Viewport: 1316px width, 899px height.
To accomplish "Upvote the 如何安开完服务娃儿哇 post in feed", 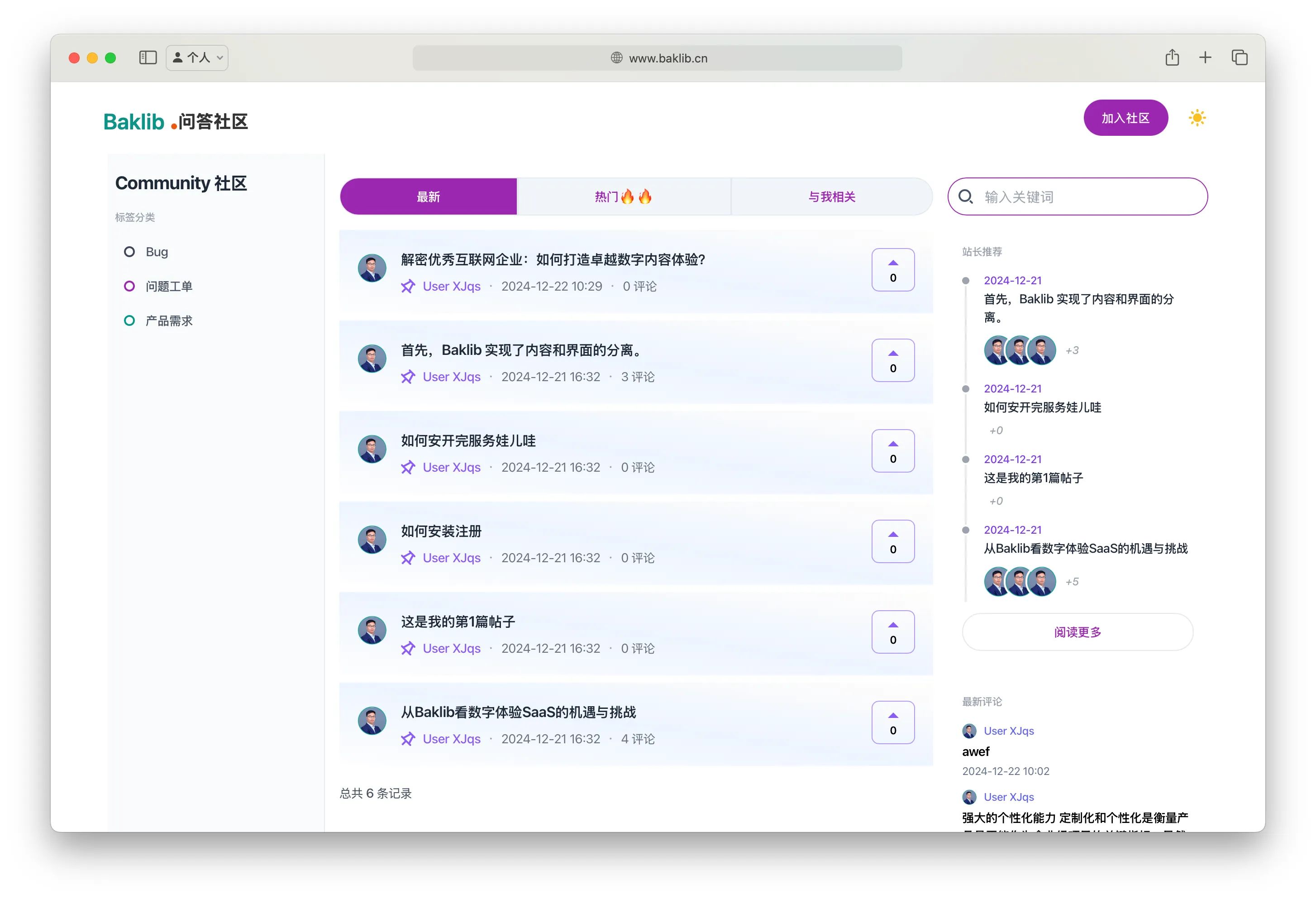I will click(892, 451).
